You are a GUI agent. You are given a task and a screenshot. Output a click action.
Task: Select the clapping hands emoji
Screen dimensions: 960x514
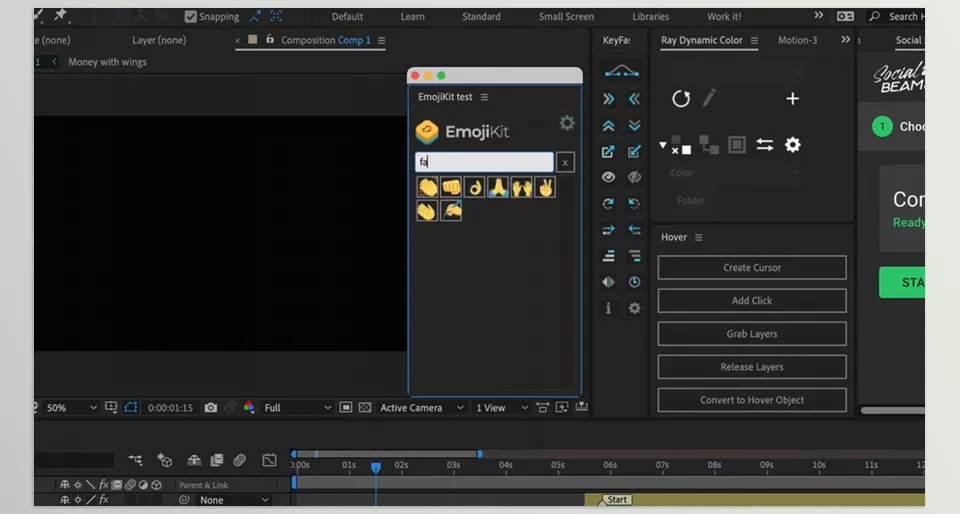[427, 187]
